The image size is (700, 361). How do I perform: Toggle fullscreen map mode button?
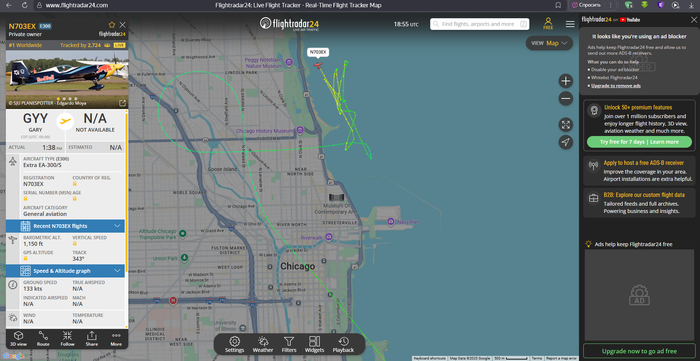(566, 124)
